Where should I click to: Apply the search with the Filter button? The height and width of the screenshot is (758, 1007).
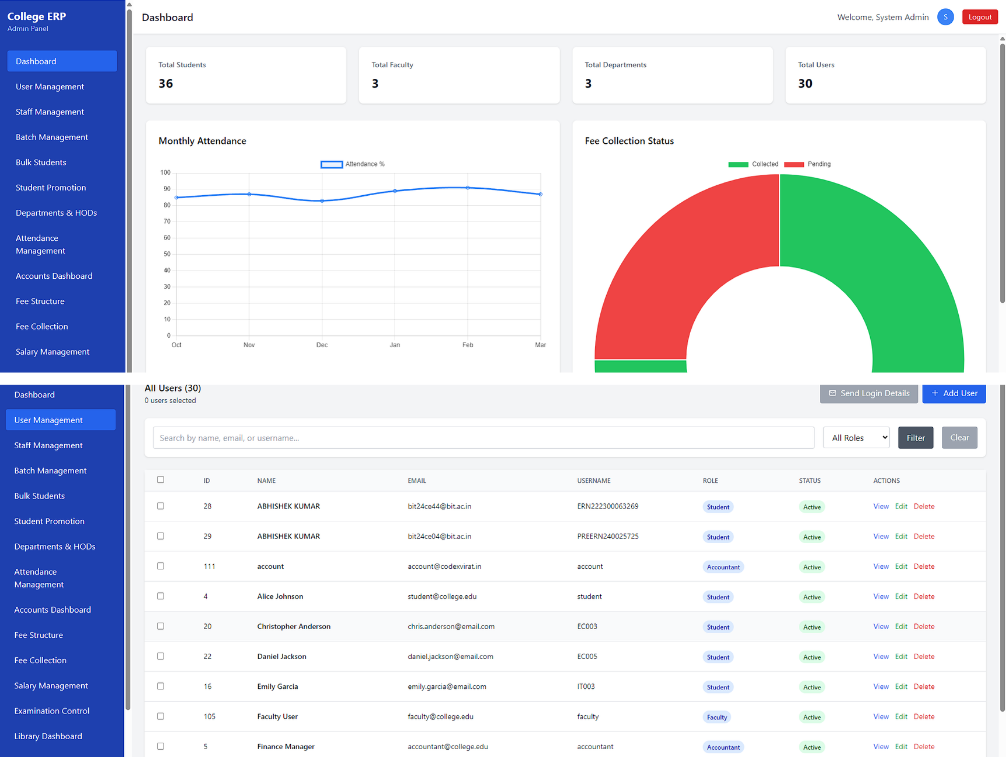(915, 438)
